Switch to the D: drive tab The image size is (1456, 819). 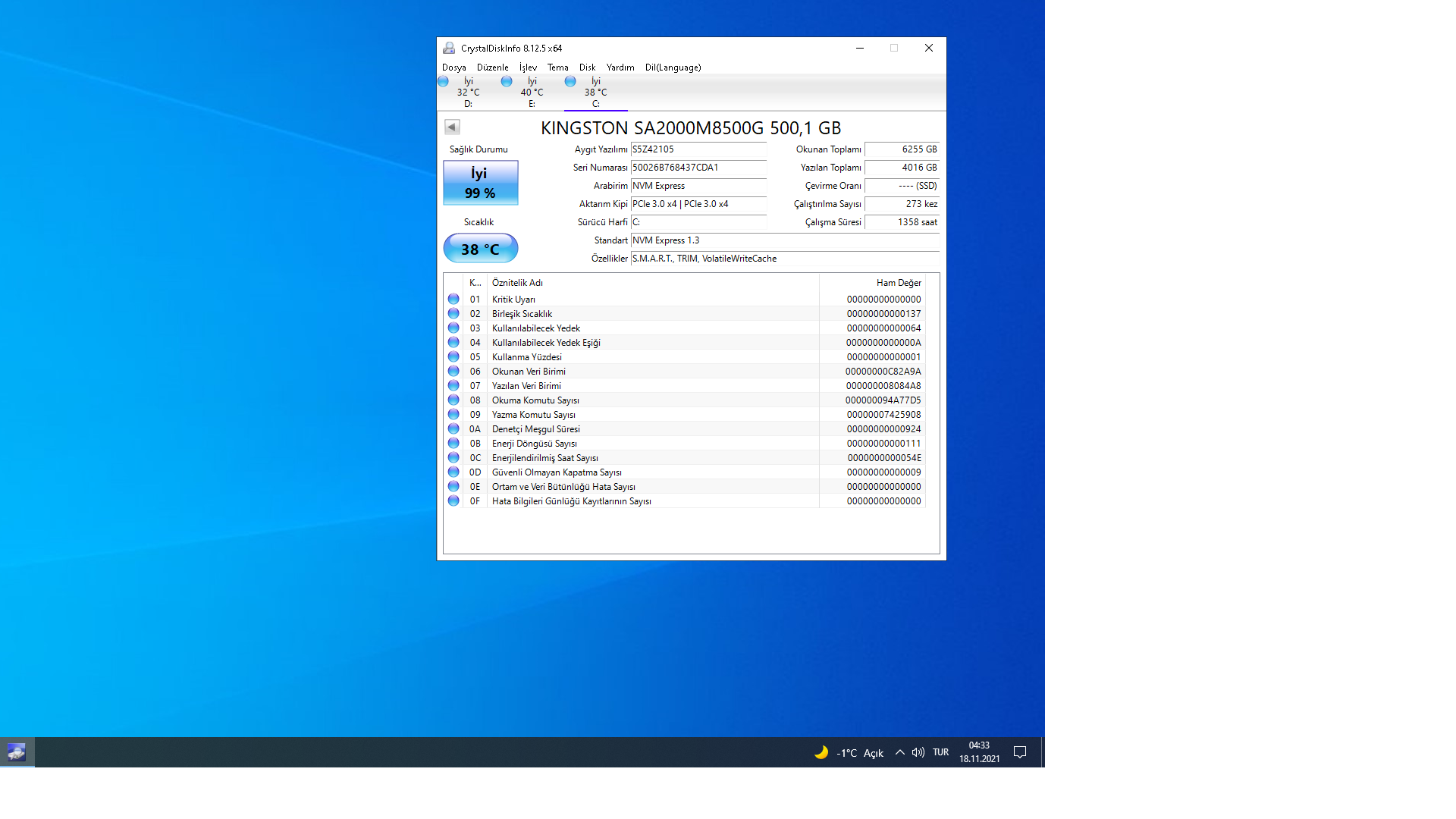(468, 93)
